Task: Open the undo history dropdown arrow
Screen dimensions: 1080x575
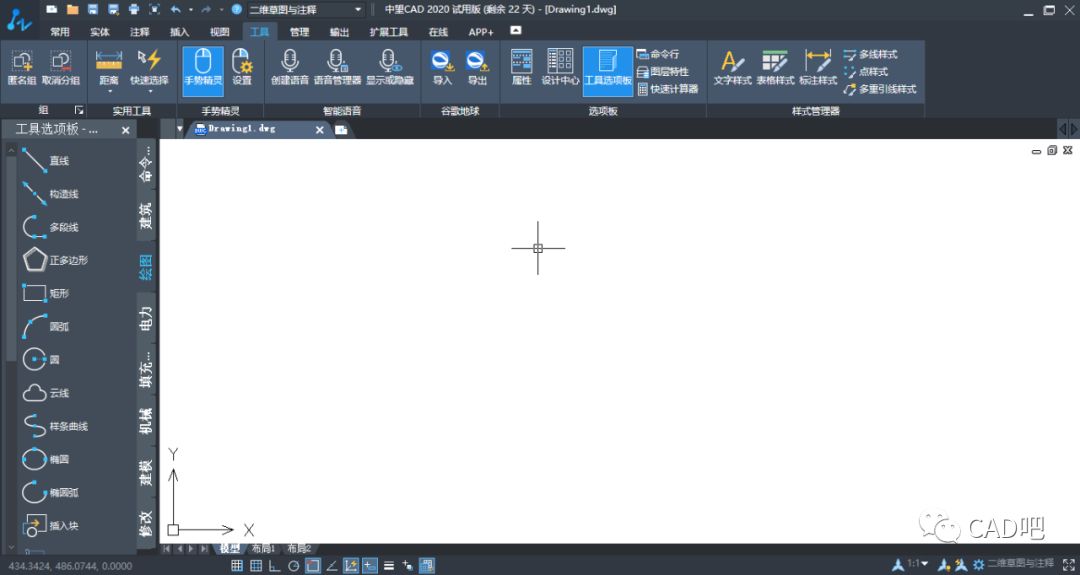Action: pos(191,10)
